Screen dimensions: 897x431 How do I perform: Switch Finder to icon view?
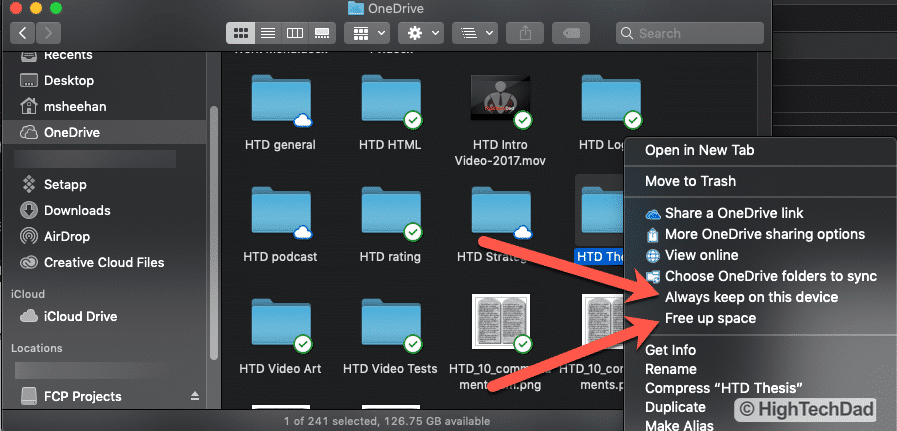click(241, 33)
